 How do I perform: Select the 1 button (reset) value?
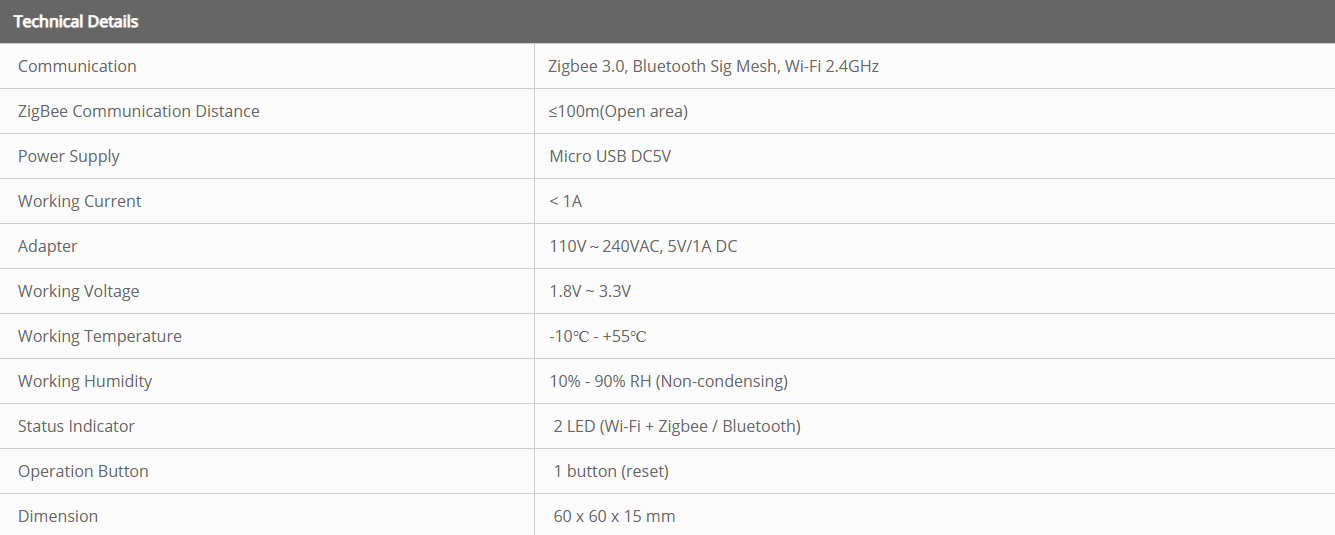611,471
